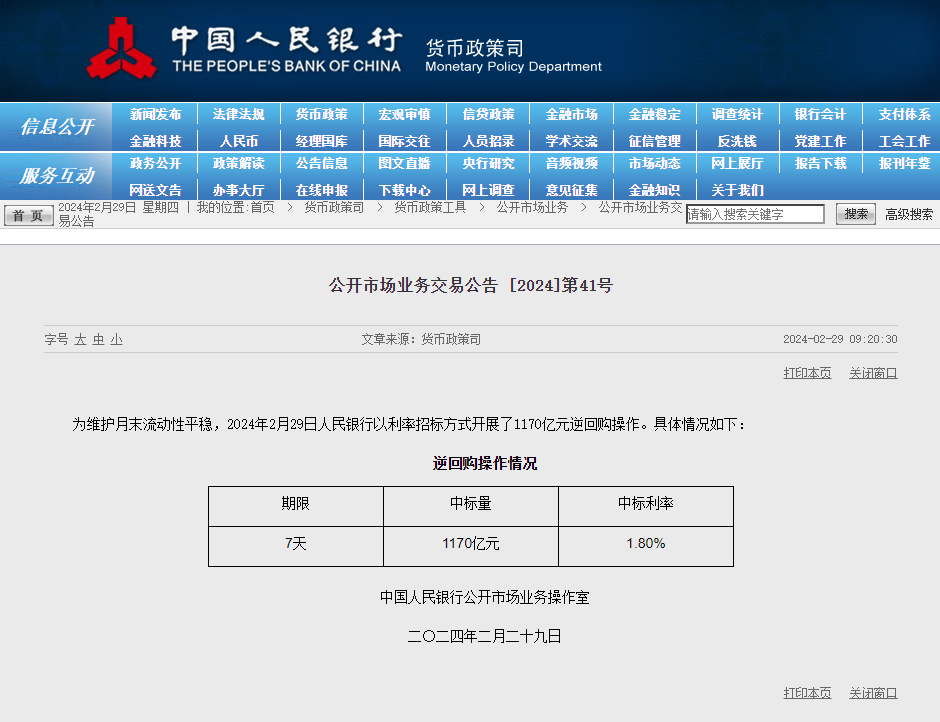The height and width of the screenshot is (722, 940).
Task: Open the 人民币 navigation link
Action: coord(238,141)
